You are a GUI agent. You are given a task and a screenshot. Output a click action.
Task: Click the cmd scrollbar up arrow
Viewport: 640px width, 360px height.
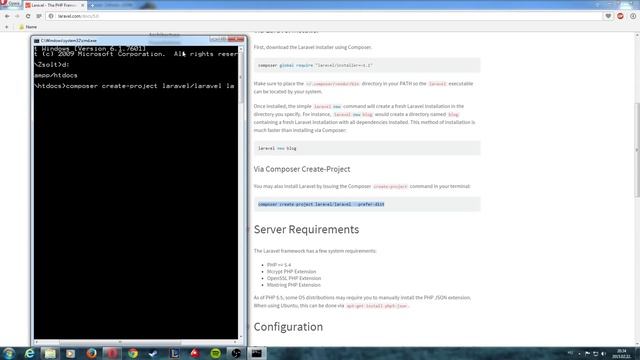click(x=241, y=49)
